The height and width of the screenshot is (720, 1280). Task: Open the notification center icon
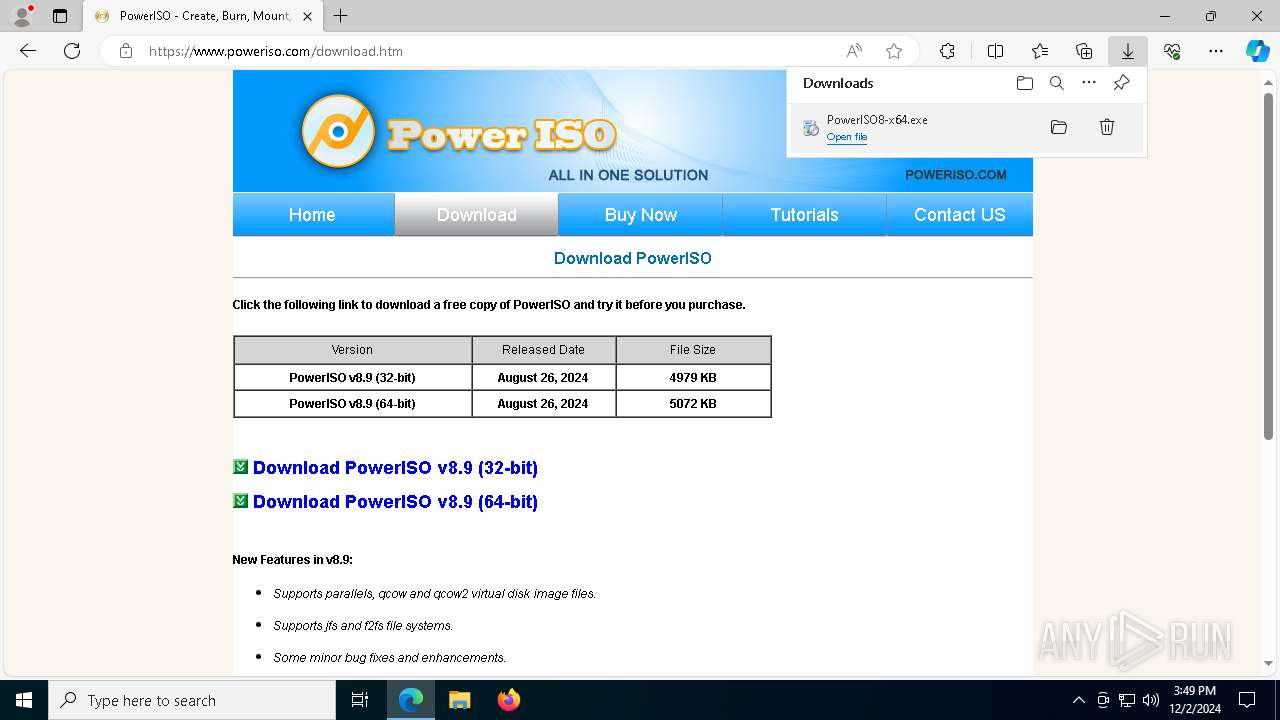click(1247, 700)
